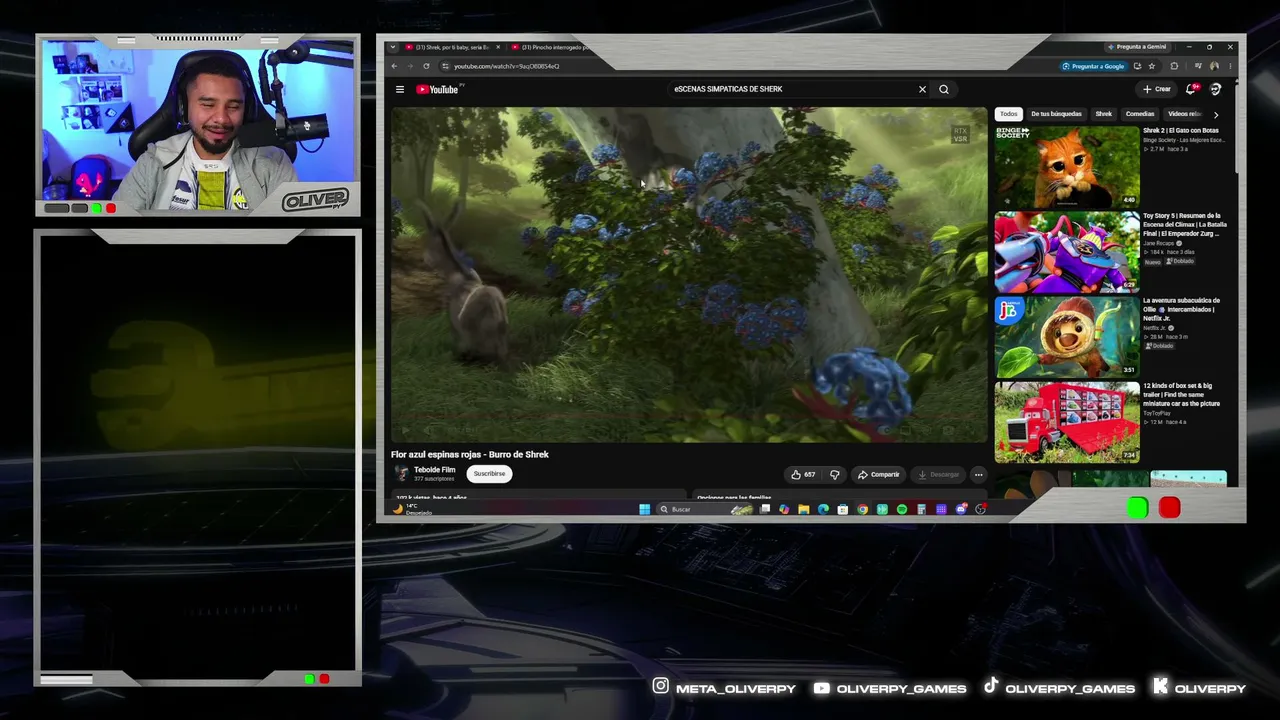
Task: Click Preguntar a Google button
Action: pos(1093,66)
